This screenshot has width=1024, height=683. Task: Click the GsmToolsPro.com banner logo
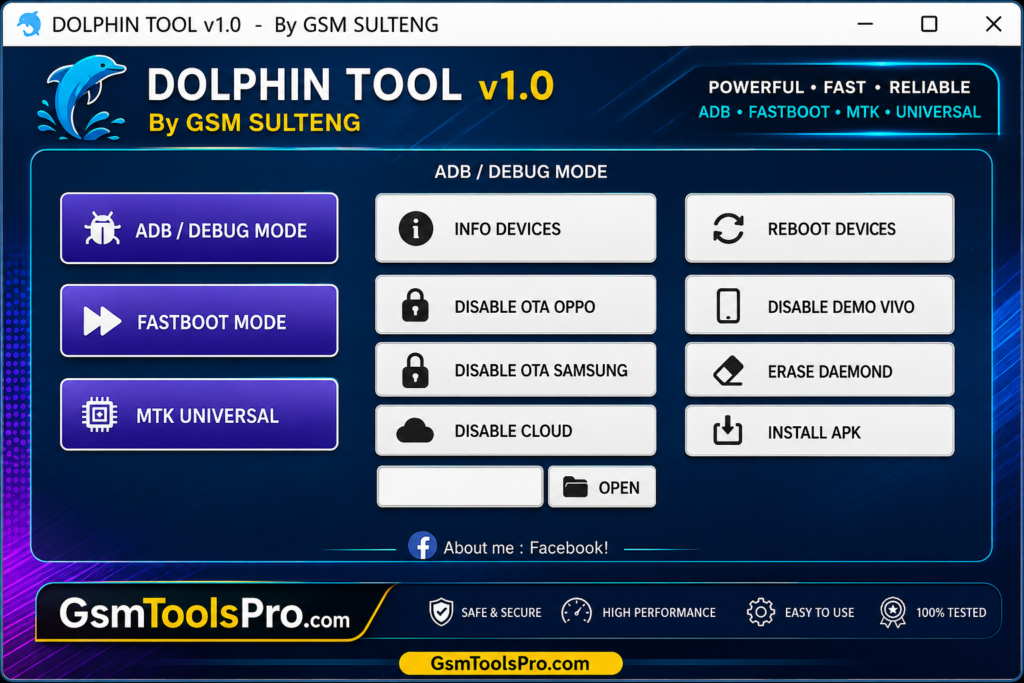tap(205, 613)
